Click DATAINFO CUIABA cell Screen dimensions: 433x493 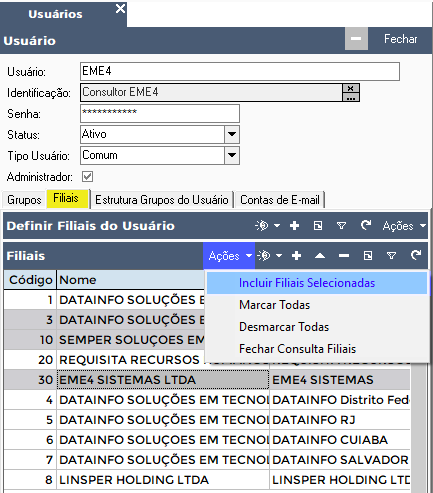(340, 440)
